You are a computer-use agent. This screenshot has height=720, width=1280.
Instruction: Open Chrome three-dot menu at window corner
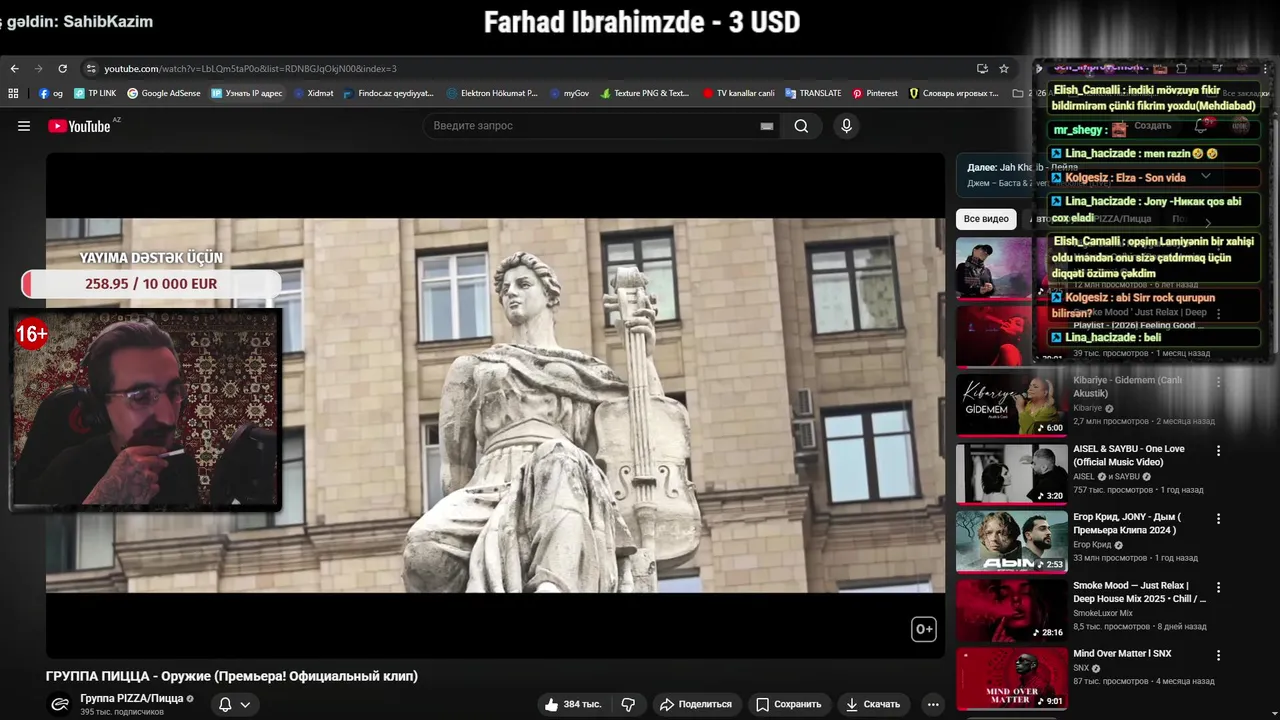(x=1265, y=69)
